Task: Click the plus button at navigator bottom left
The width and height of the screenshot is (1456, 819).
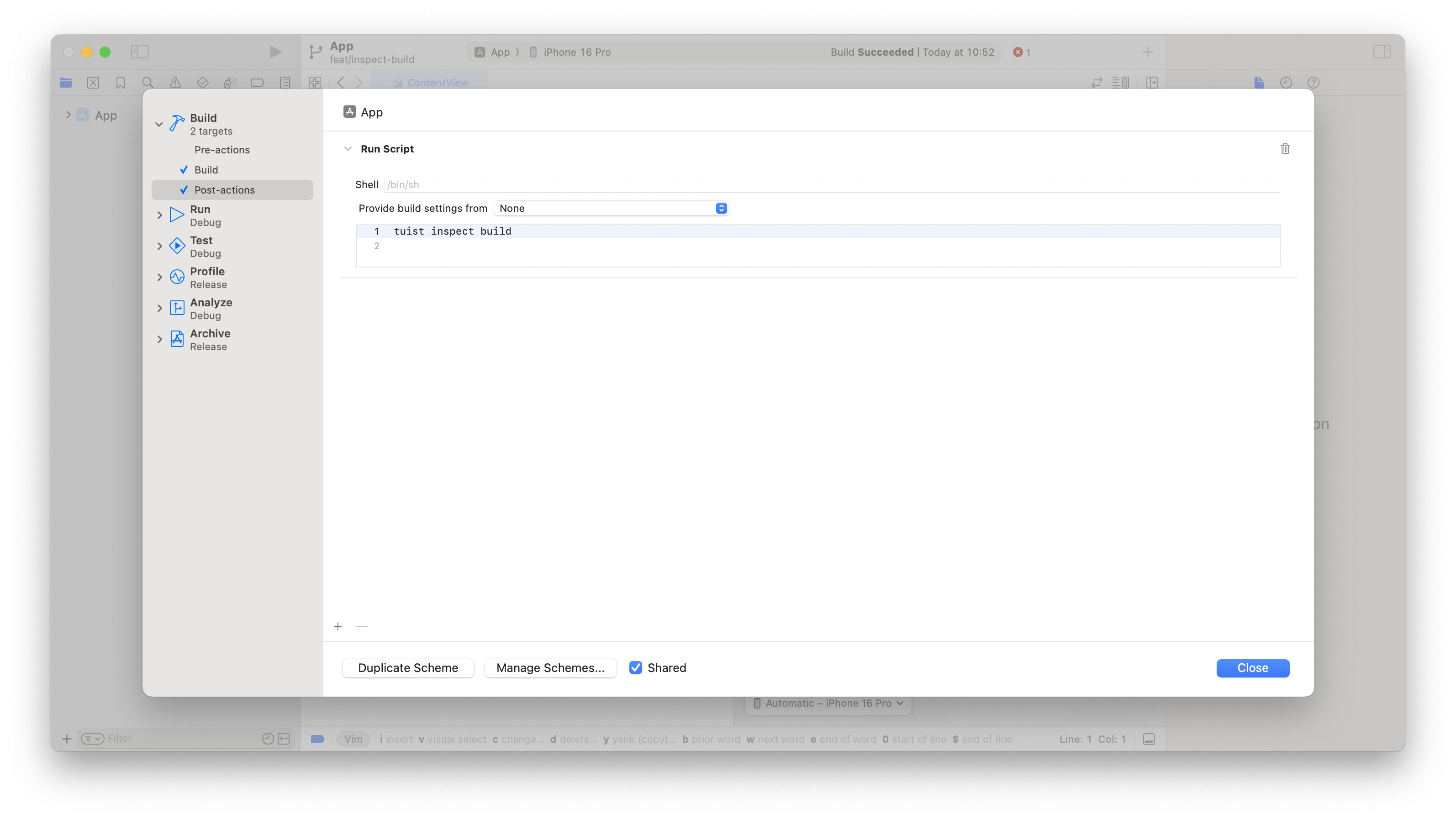Action: (67, 739)
